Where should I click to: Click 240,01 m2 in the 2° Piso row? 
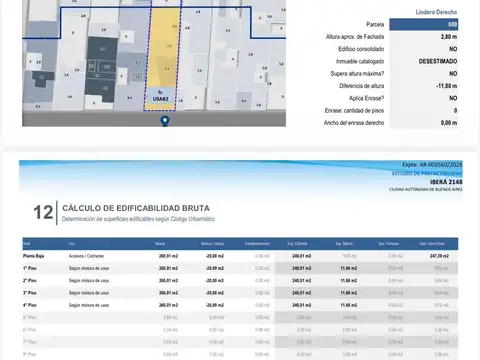301,281
